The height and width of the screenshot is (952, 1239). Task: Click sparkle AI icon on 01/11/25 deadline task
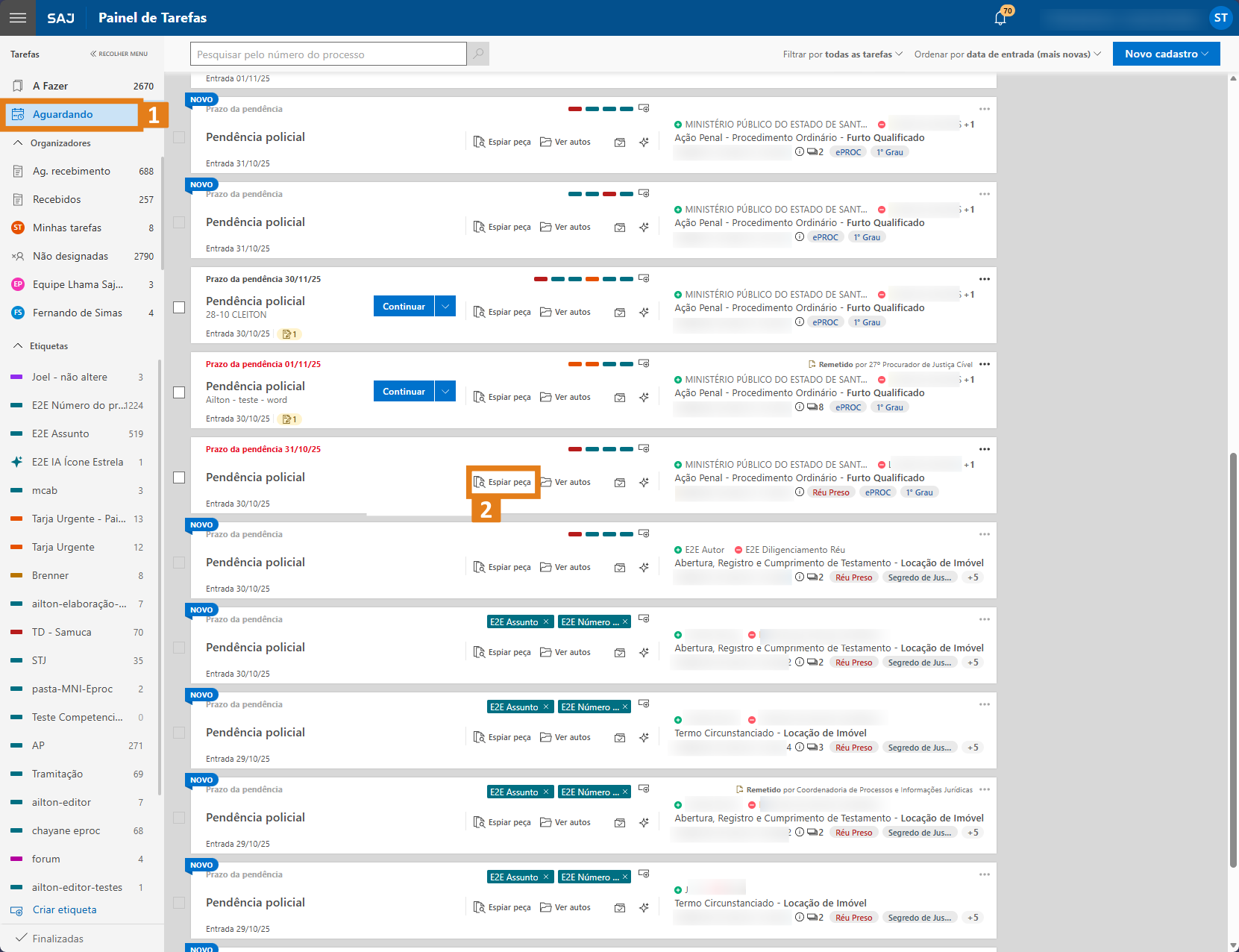[644, 397]
